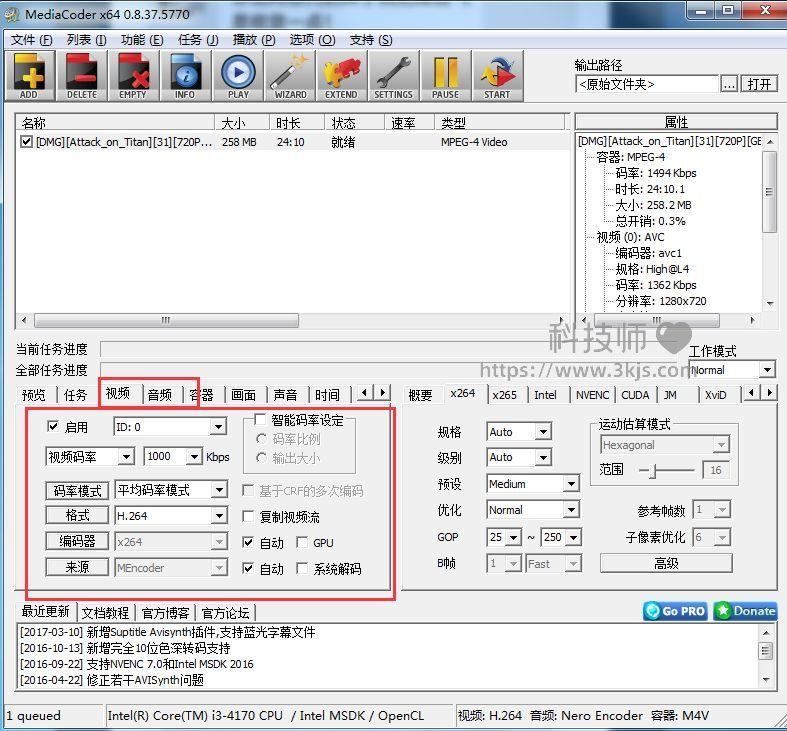
Task: Toggle the 自动 checkbox next to 编码器
Action: point(248,542)
